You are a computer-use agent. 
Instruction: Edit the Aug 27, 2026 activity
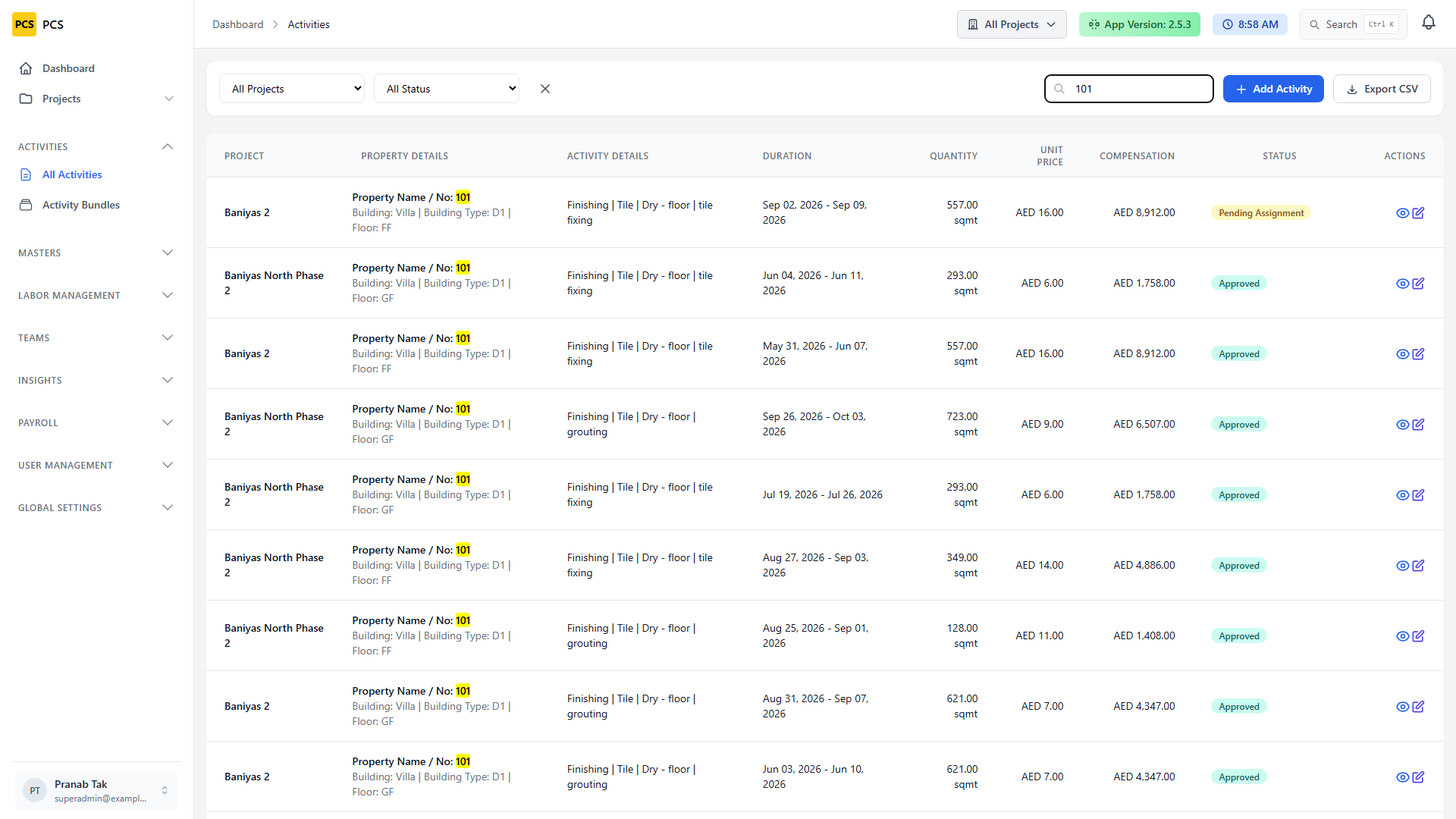click(1418, 566)
